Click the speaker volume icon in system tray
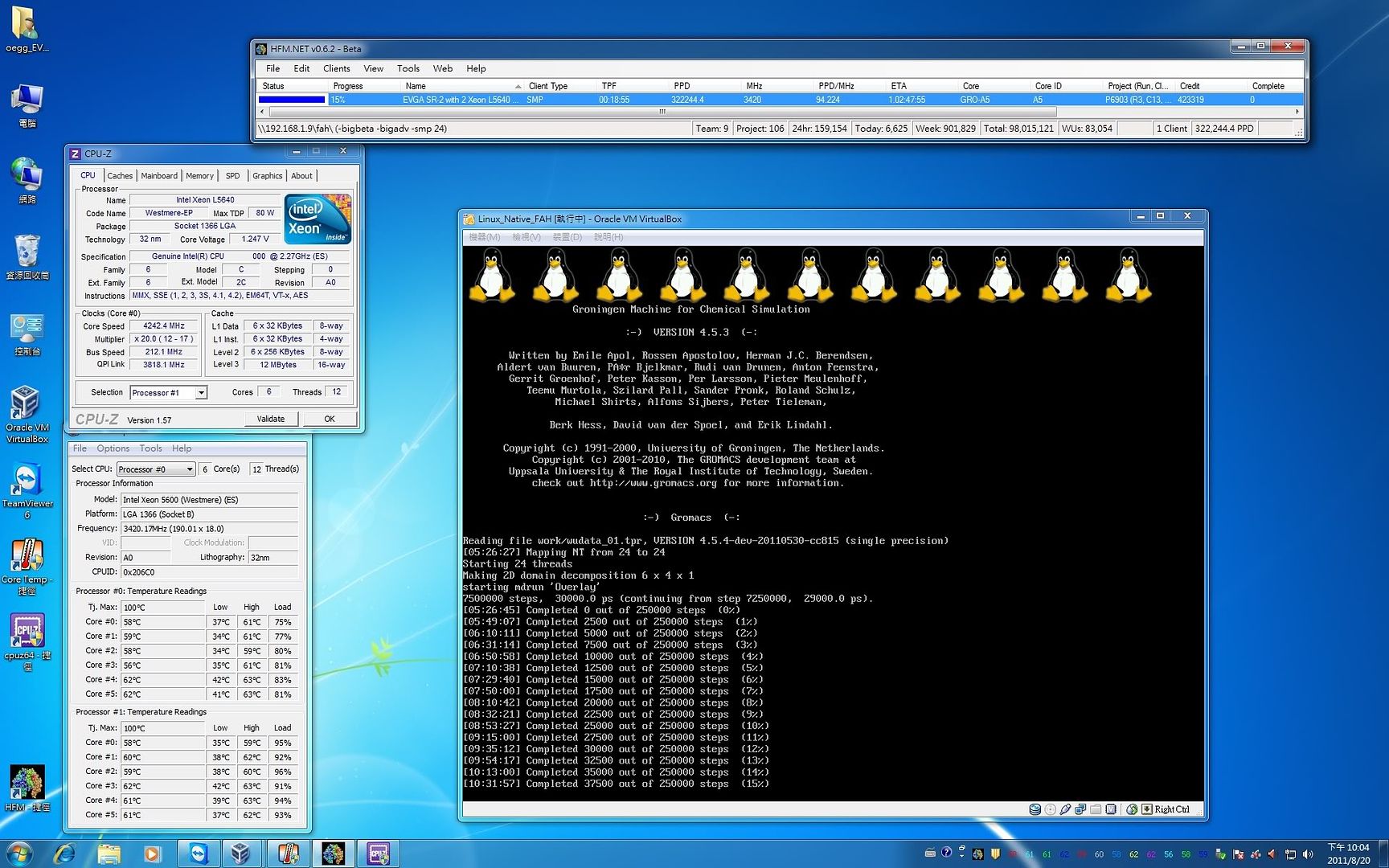 (1308, 854)
